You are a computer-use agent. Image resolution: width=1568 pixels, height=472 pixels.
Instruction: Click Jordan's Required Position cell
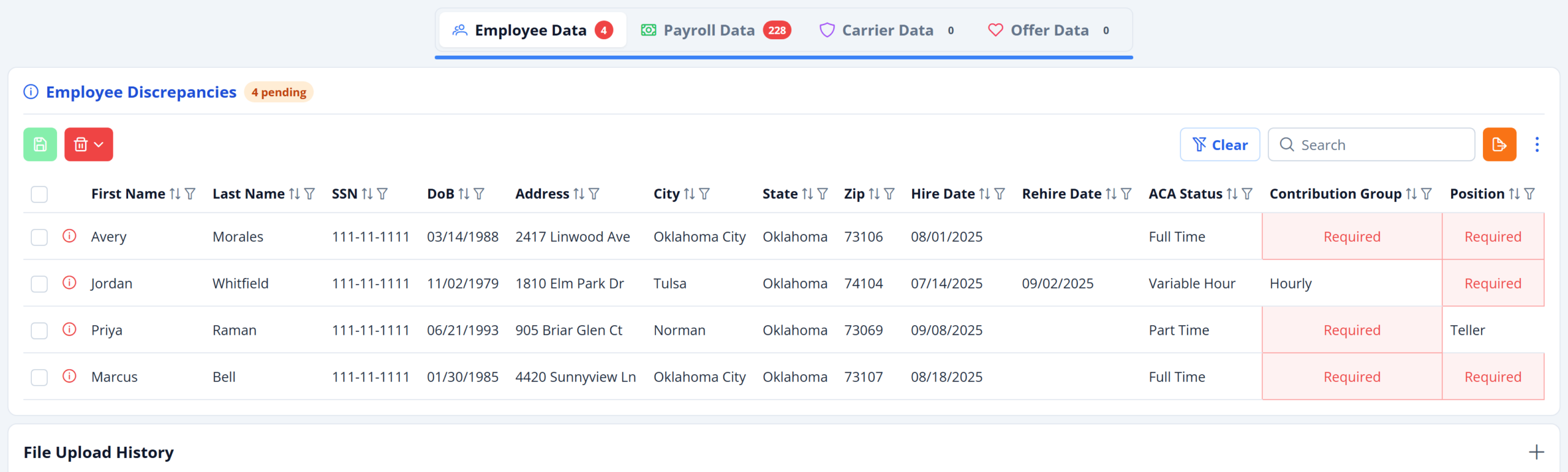click(x=1493, y=283)
